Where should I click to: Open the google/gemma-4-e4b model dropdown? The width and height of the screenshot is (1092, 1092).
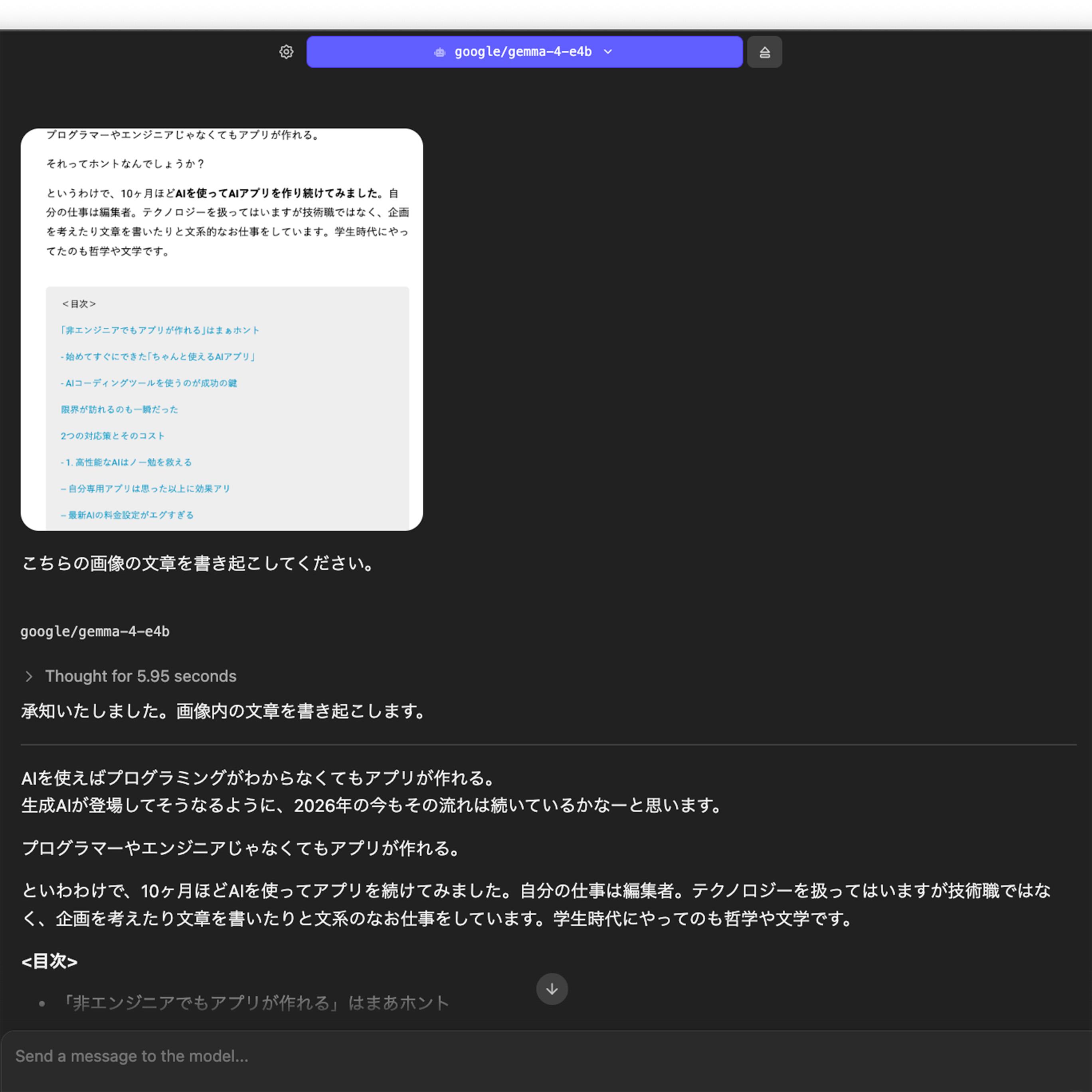(524, 52)
